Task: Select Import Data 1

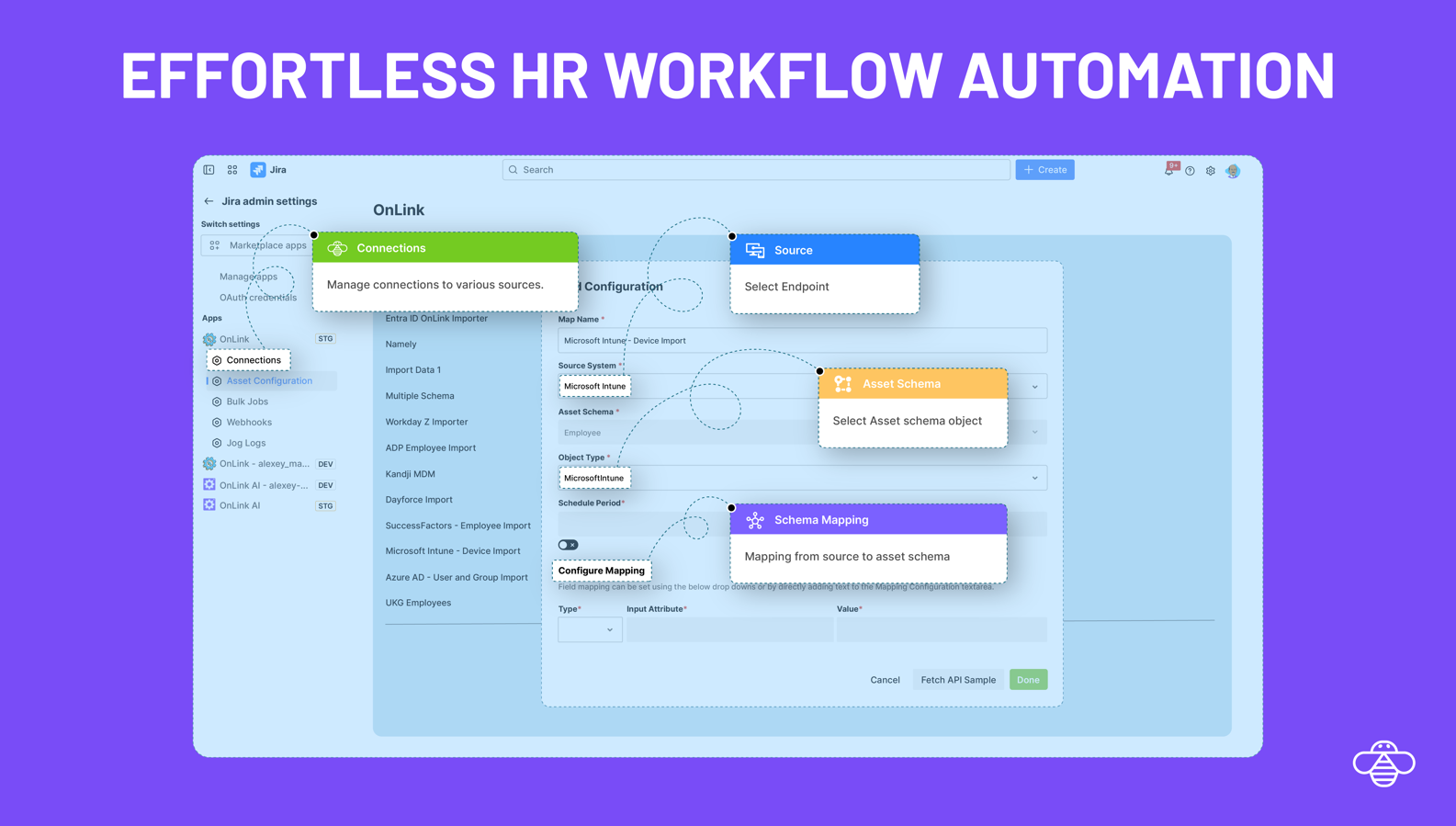Action: pos(413,370)
